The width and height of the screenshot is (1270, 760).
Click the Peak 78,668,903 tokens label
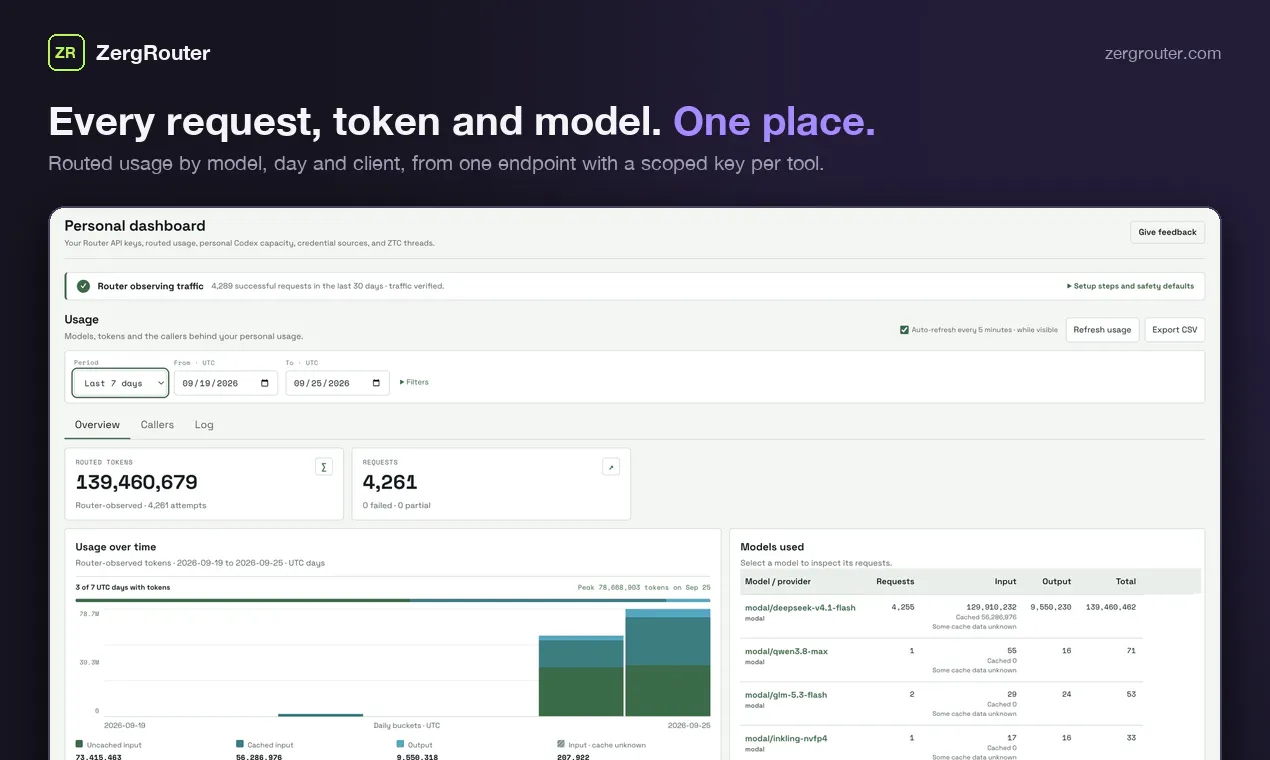[x=644, y=587]
